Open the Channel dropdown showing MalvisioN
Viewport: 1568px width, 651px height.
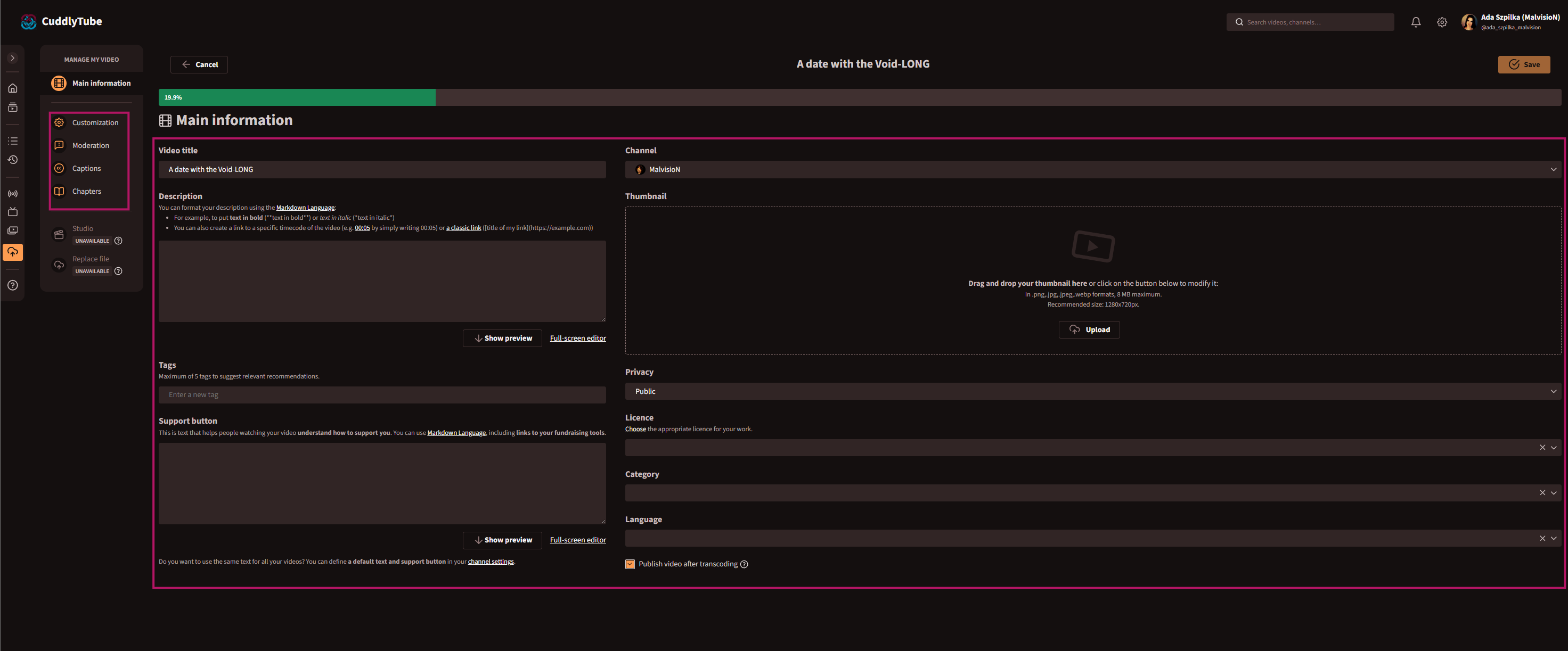[1092, 169]
